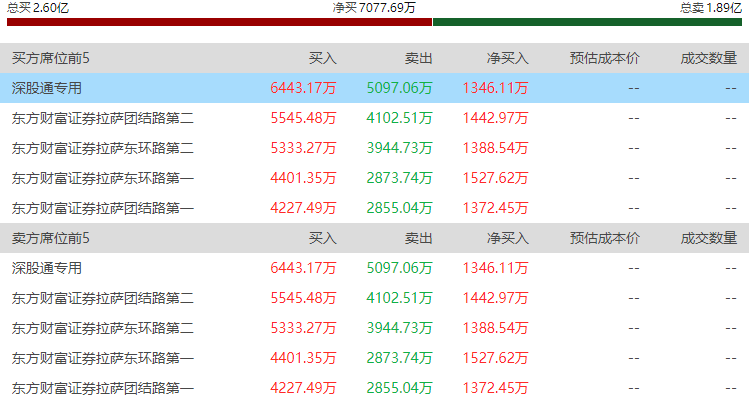Select the 净买 7077.69万 label
The height and width of the screenshot is (400, 749).
click(x=374, y=8)
